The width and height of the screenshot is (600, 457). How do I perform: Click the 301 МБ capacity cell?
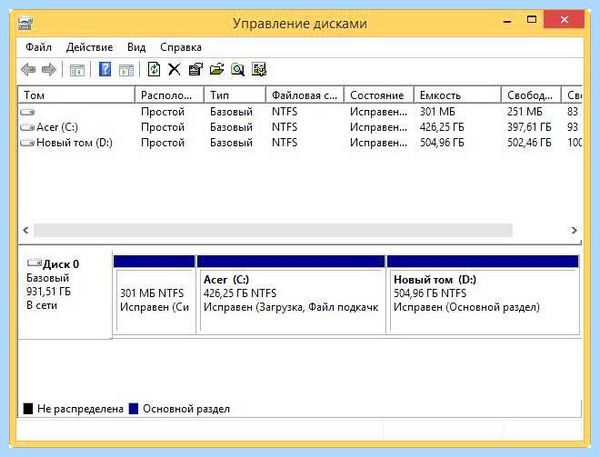click(x=437, y=112)
